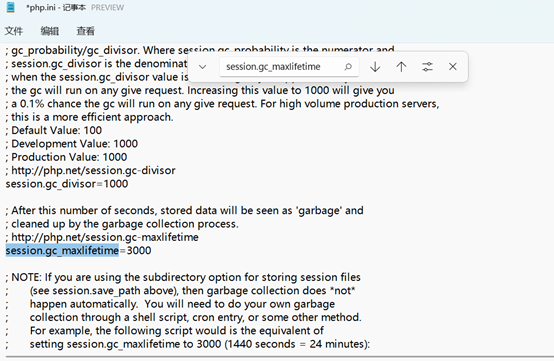
Task: Click the http://php.net/session.gc-maxlifetime URL text
Action: 105,237
